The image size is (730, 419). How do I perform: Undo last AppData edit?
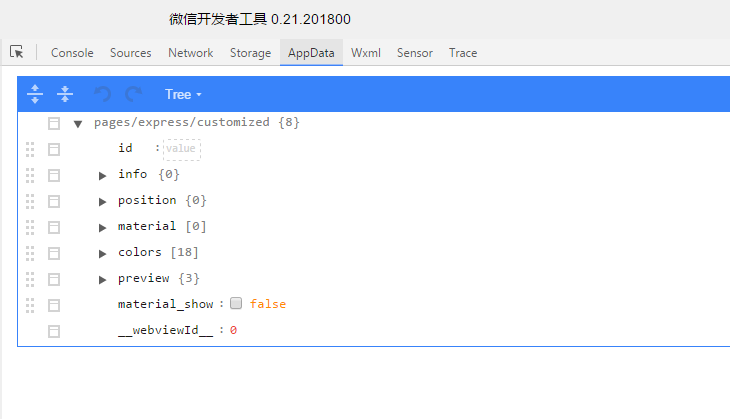pos(102,94)
